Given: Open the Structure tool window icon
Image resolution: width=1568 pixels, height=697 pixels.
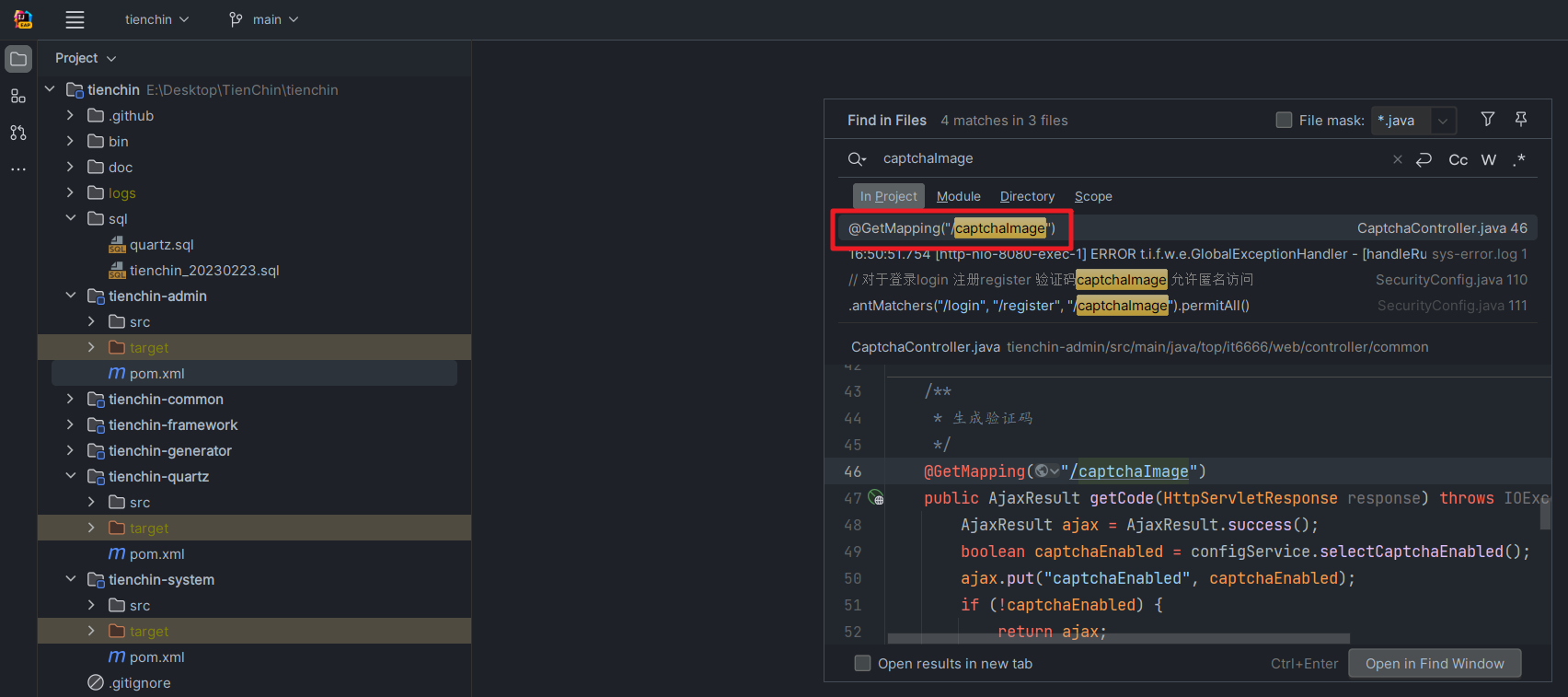Looking at the screenshot, I should click(x=18, y=96).
